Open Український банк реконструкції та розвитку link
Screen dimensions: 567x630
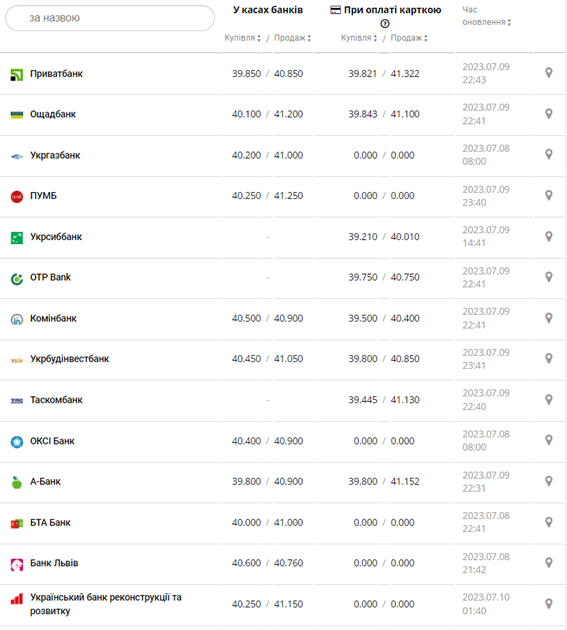[x=106, y=604]
